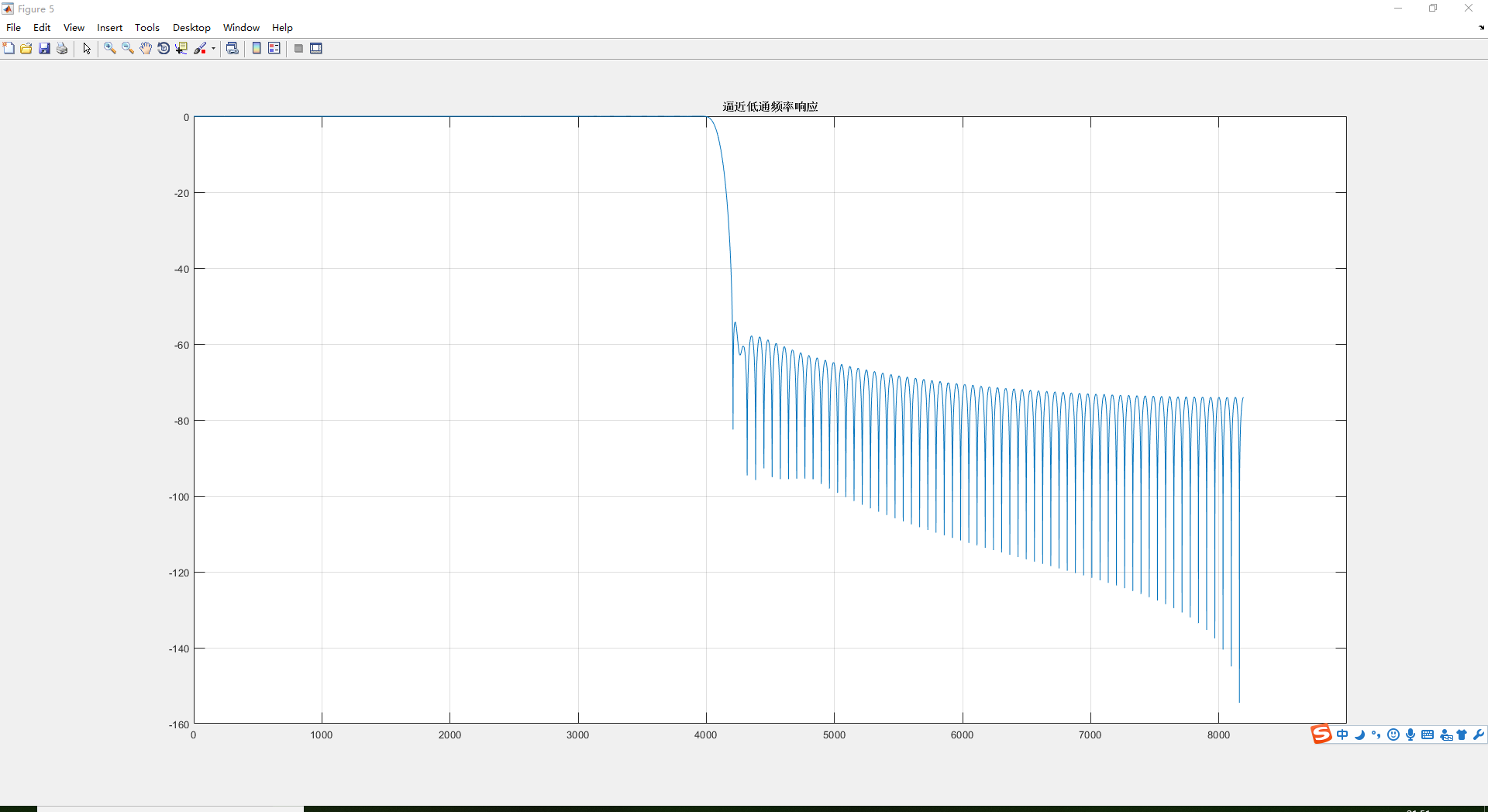Click the x-axis tick label 1000

coord(322,735)
